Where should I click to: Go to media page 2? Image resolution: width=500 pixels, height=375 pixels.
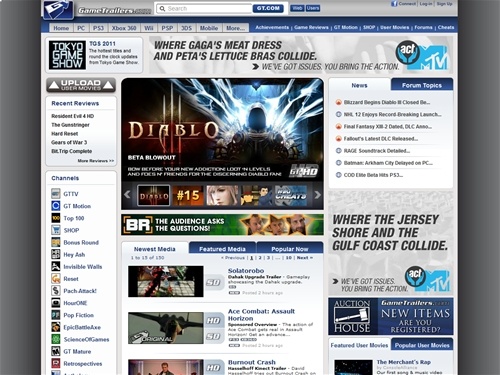[x=260, y=258]
